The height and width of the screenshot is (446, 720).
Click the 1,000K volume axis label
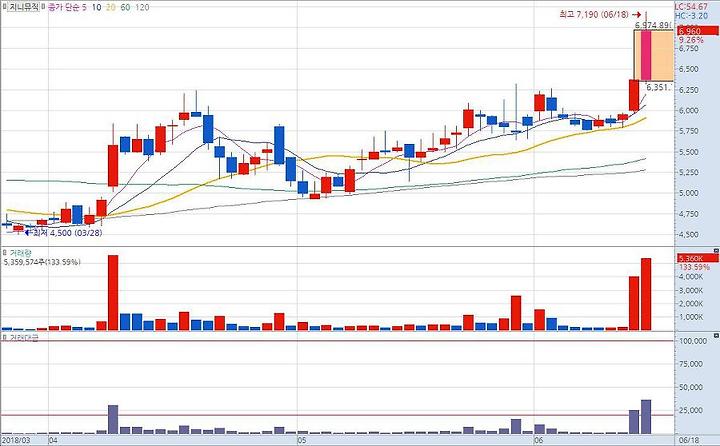tap(691, 317)
